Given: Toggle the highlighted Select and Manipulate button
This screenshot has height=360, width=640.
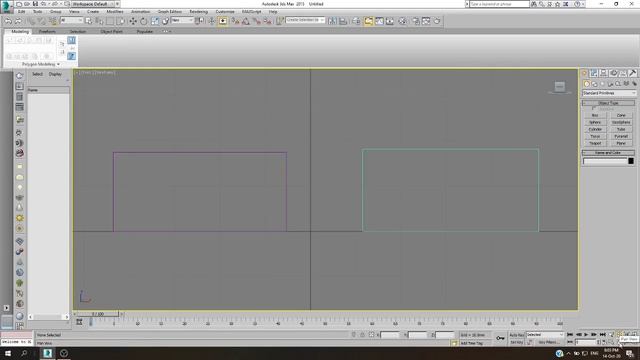Looking at the screenshot, I should (223, 21).
